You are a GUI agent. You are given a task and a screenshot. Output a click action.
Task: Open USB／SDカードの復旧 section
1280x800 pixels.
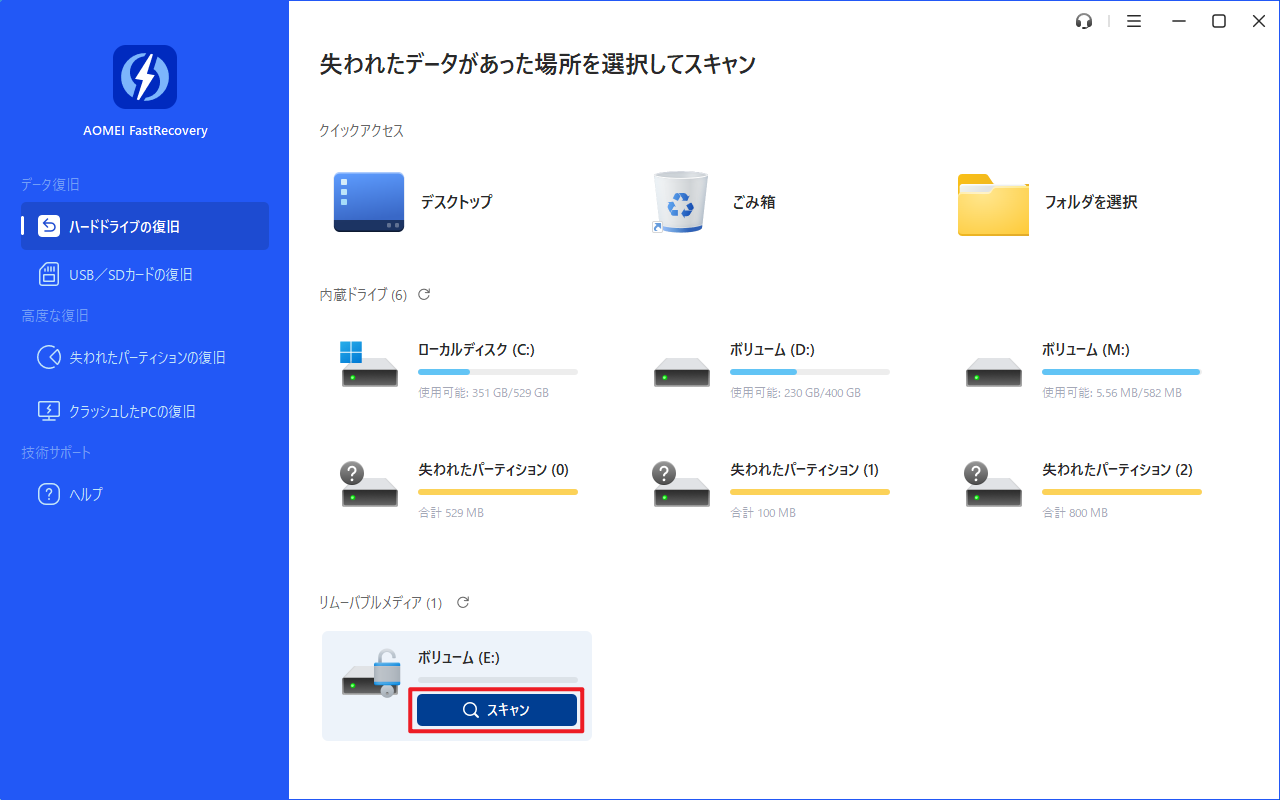click(x=130, y=275)
